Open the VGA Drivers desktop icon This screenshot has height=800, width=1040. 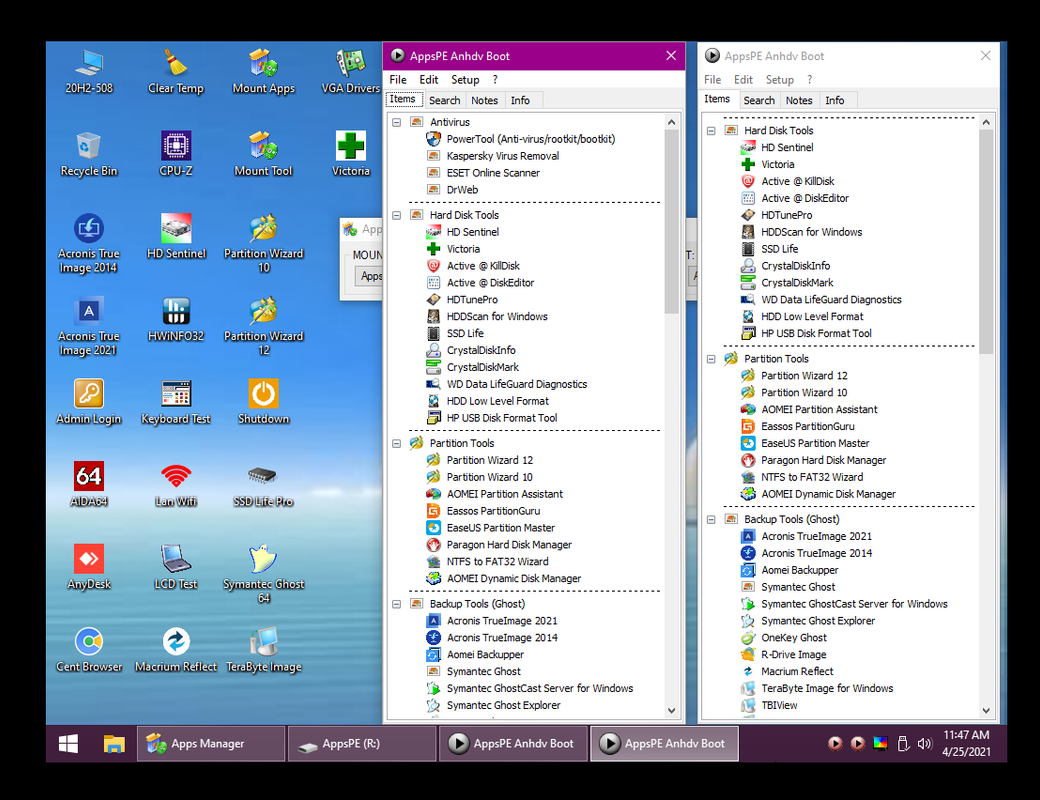coord(350,72)
